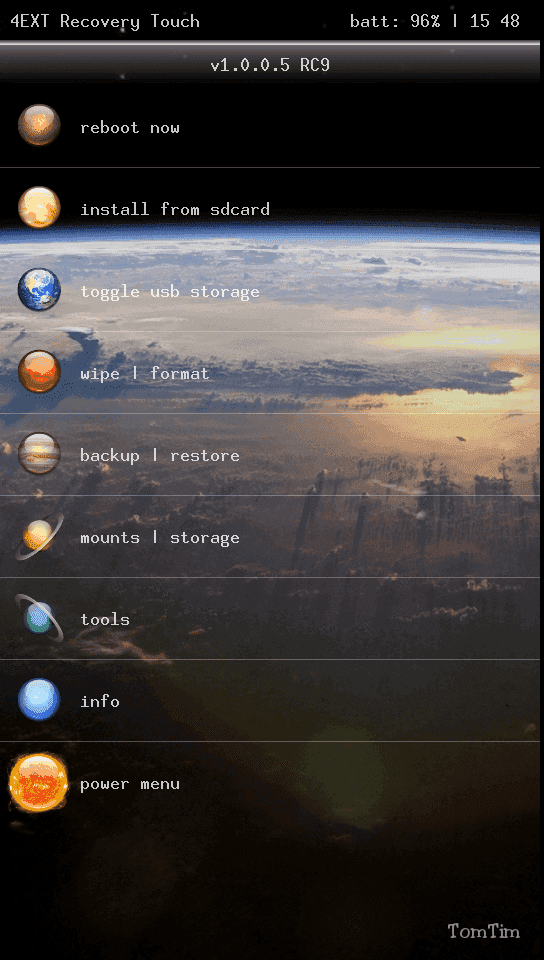Select the Earth globe icon for usb storage

coord(39,289)
